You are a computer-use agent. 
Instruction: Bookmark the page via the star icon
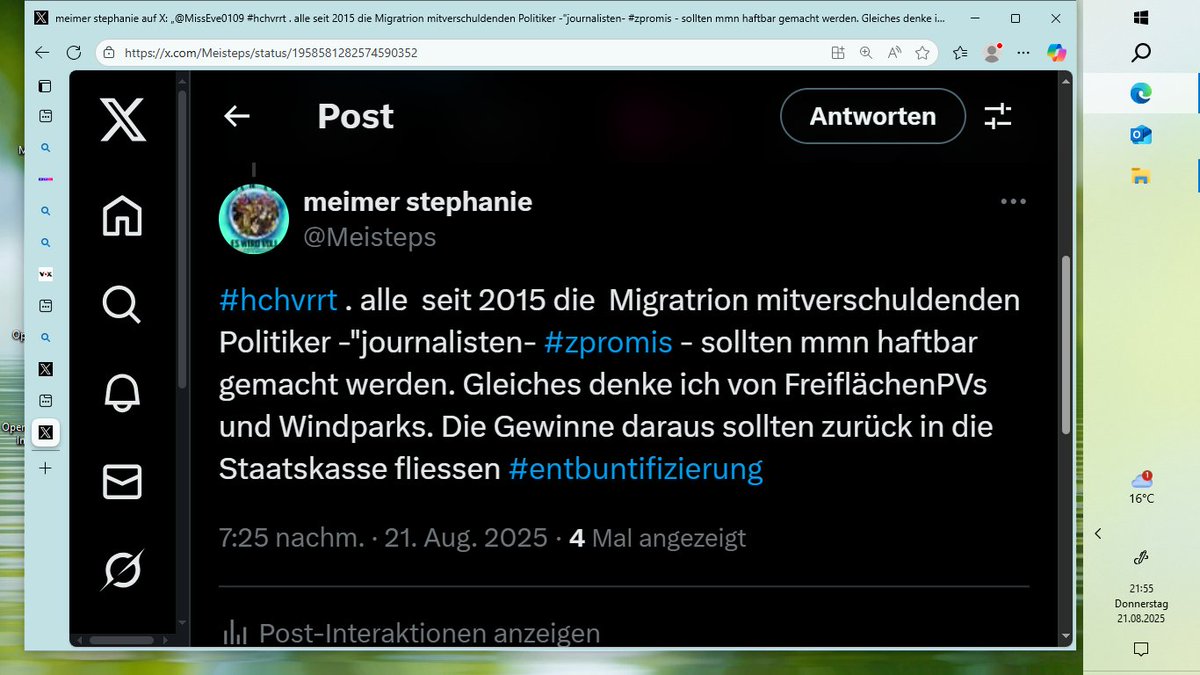pos(922,52)
